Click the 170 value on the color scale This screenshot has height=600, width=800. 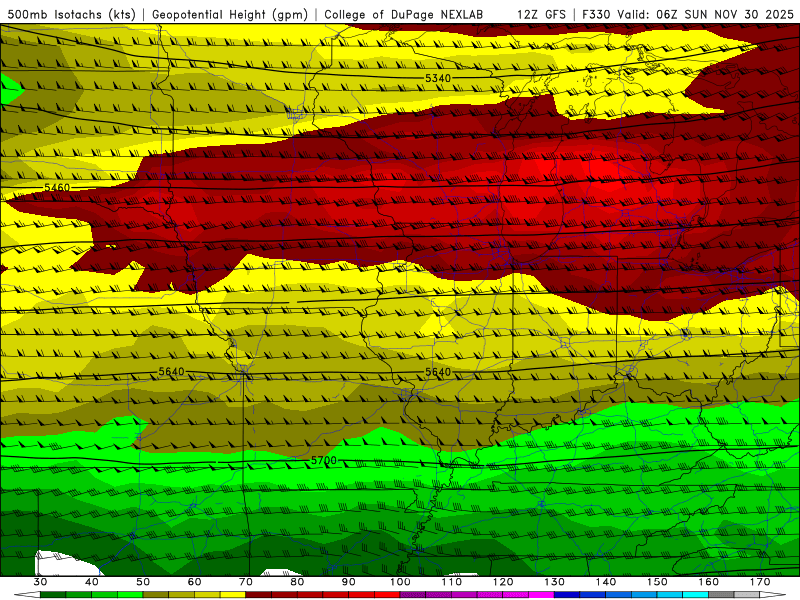(x=760, y=582)
